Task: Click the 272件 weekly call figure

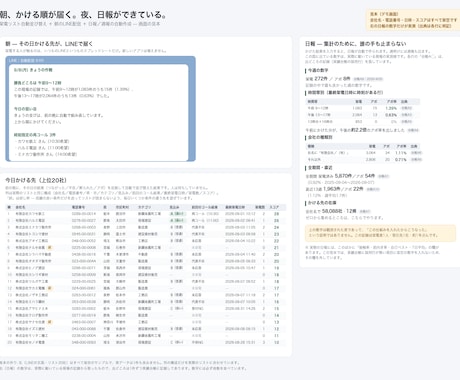Action: pyautogui.click(x=321, y=79)
